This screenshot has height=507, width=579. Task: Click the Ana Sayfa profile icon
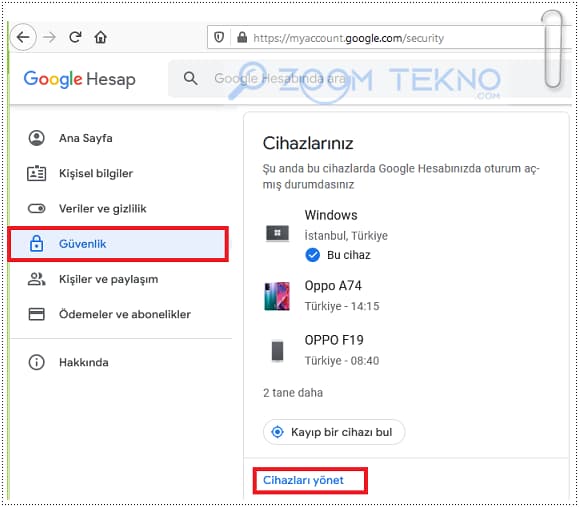[37, 138]
